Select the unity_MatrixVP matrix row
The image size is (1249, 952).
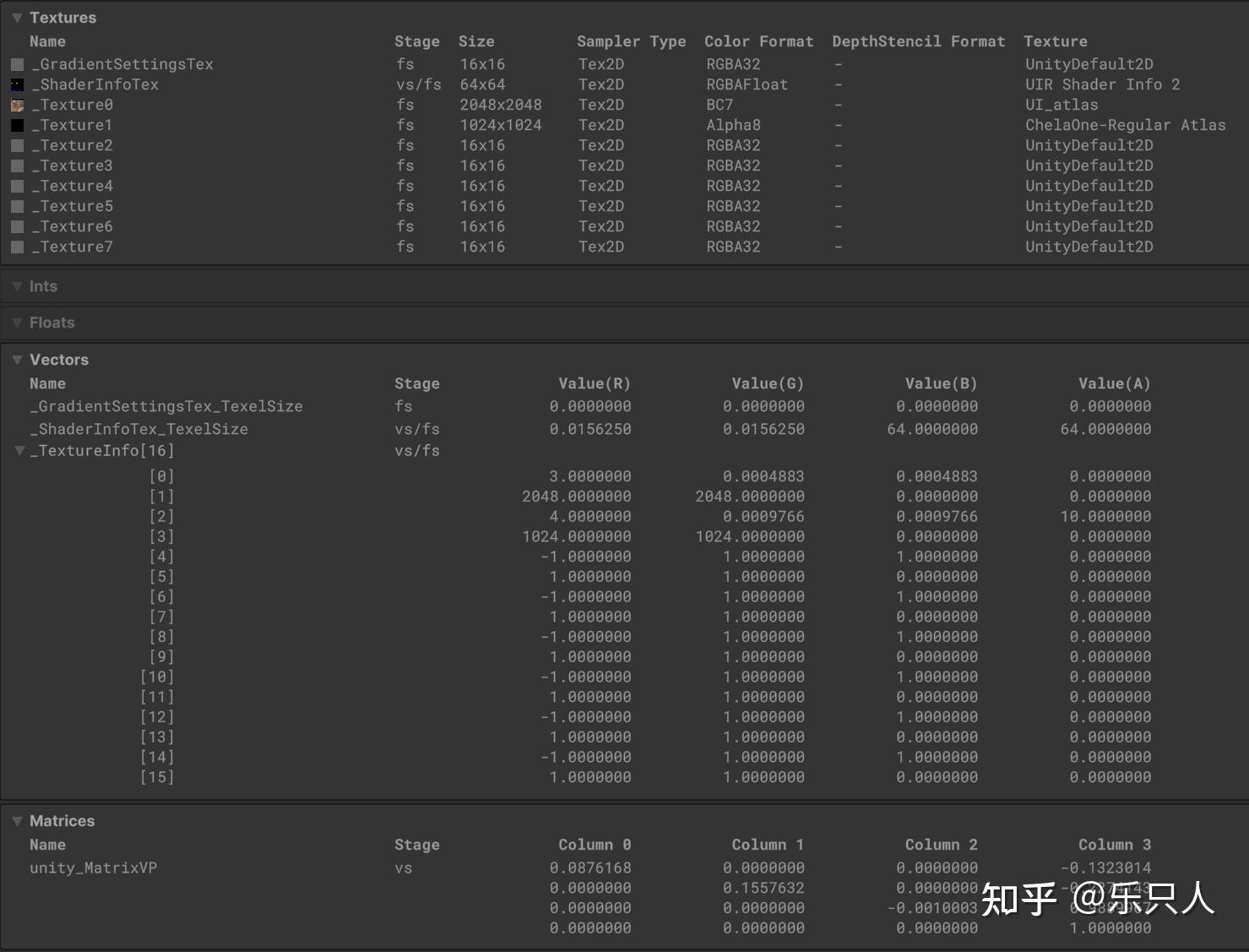click(x=91, y=867)
